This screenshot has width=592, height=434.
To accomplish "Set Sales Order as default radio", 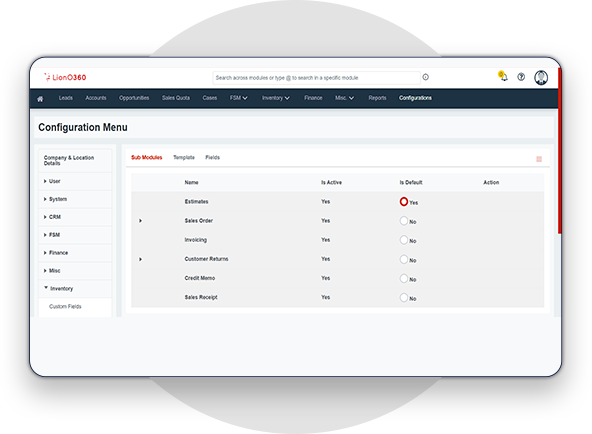I will pyautogui.click(x=404, y=221).
